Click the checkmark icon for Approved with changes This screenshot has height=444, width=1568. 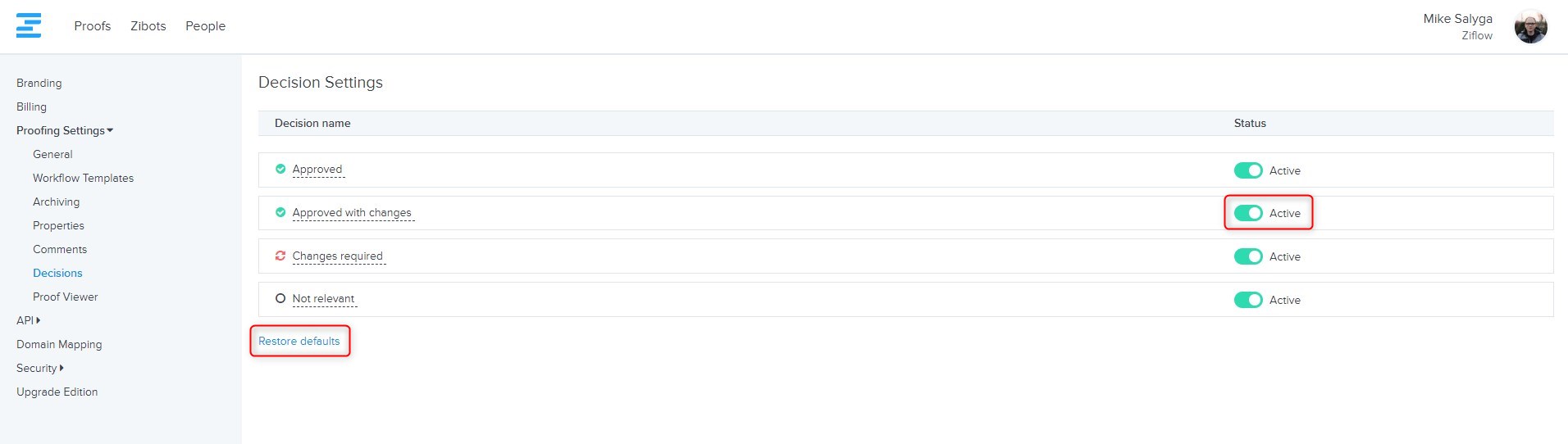[x=280, y=213]
